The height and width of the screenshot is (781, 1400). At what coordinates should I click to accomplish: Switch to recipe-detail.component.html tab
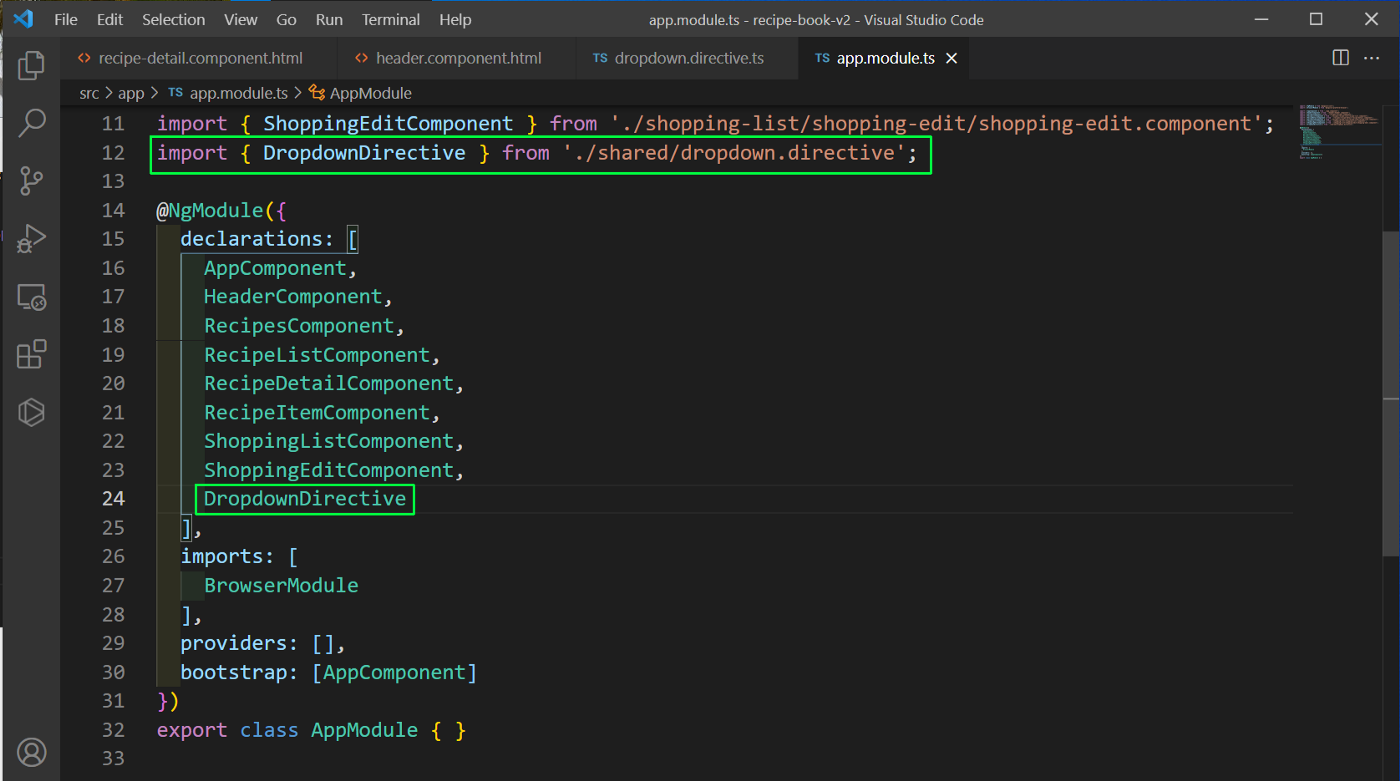200,58
